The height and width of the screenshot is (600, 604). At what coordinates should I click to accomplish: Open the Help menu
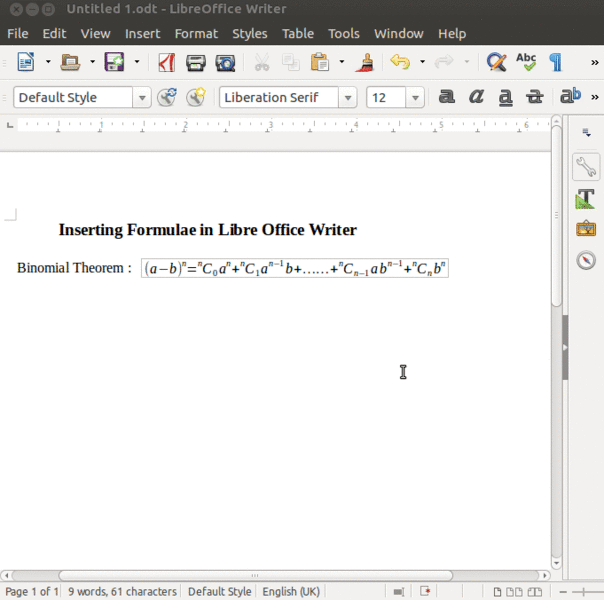(x=452, y=34)
